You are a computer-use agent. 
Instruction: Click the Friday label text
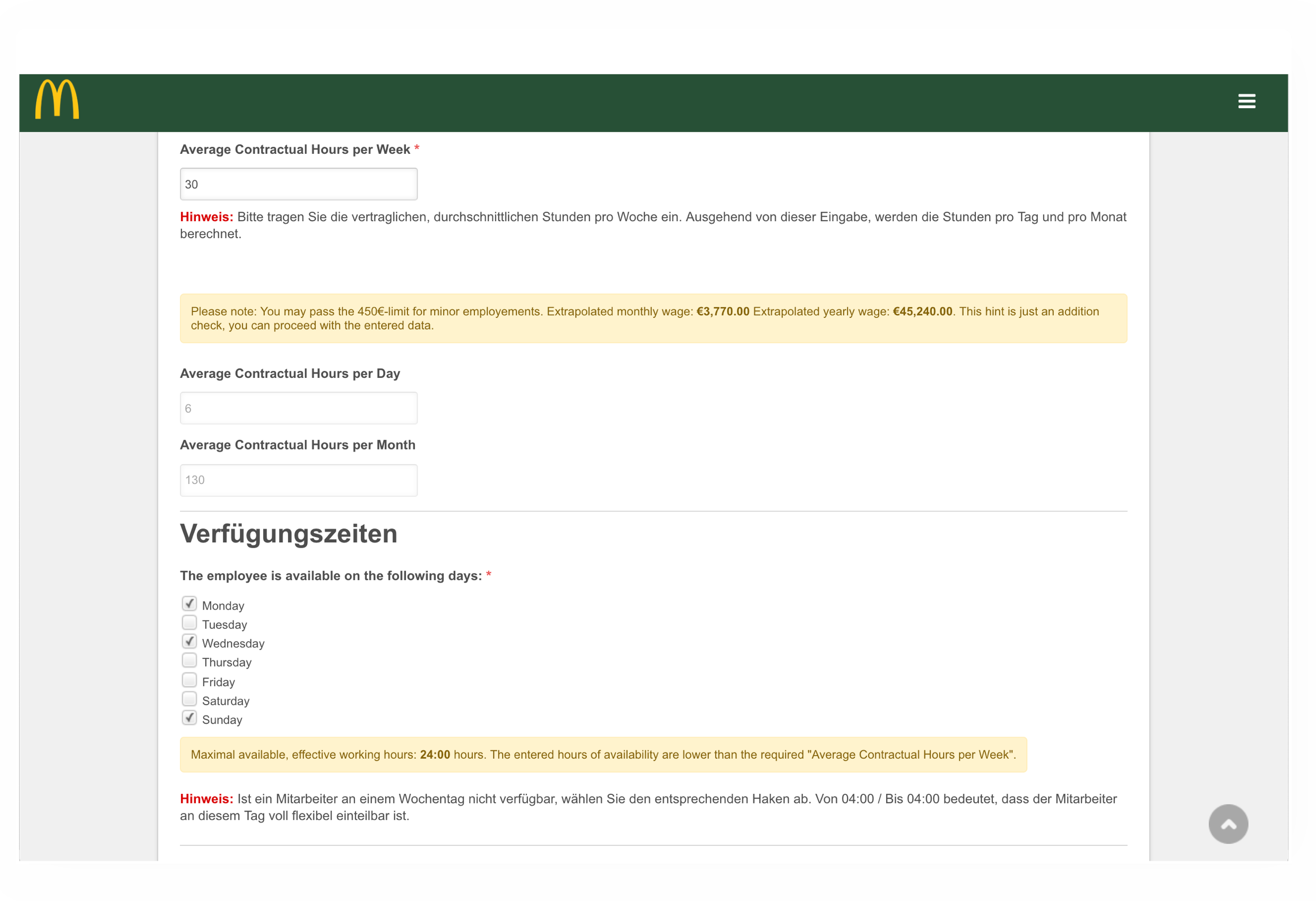pyautogui.click(x=218, y=682)
